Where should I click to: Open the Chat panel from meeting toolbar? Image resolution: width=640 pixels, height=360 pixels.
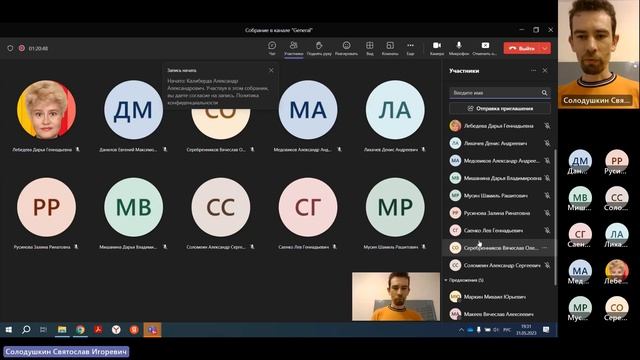(x=272, y=48)
